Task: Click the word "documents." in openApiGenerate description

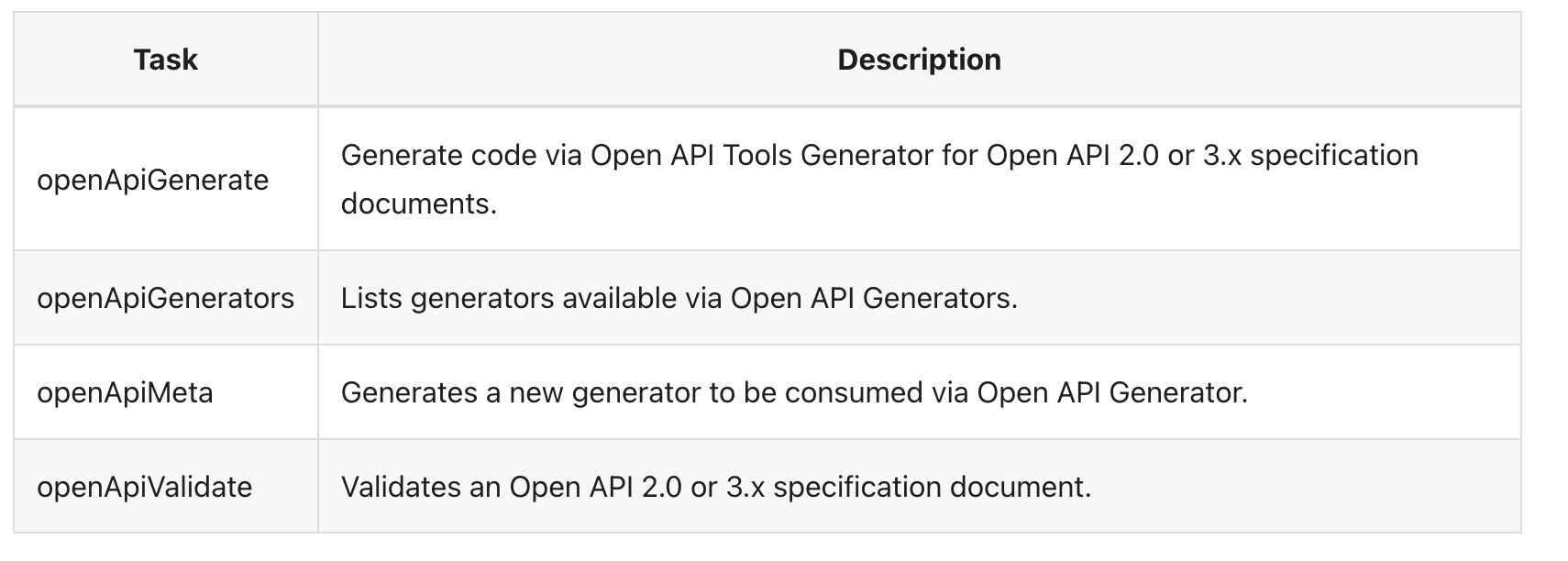Action: pos(418,203)
